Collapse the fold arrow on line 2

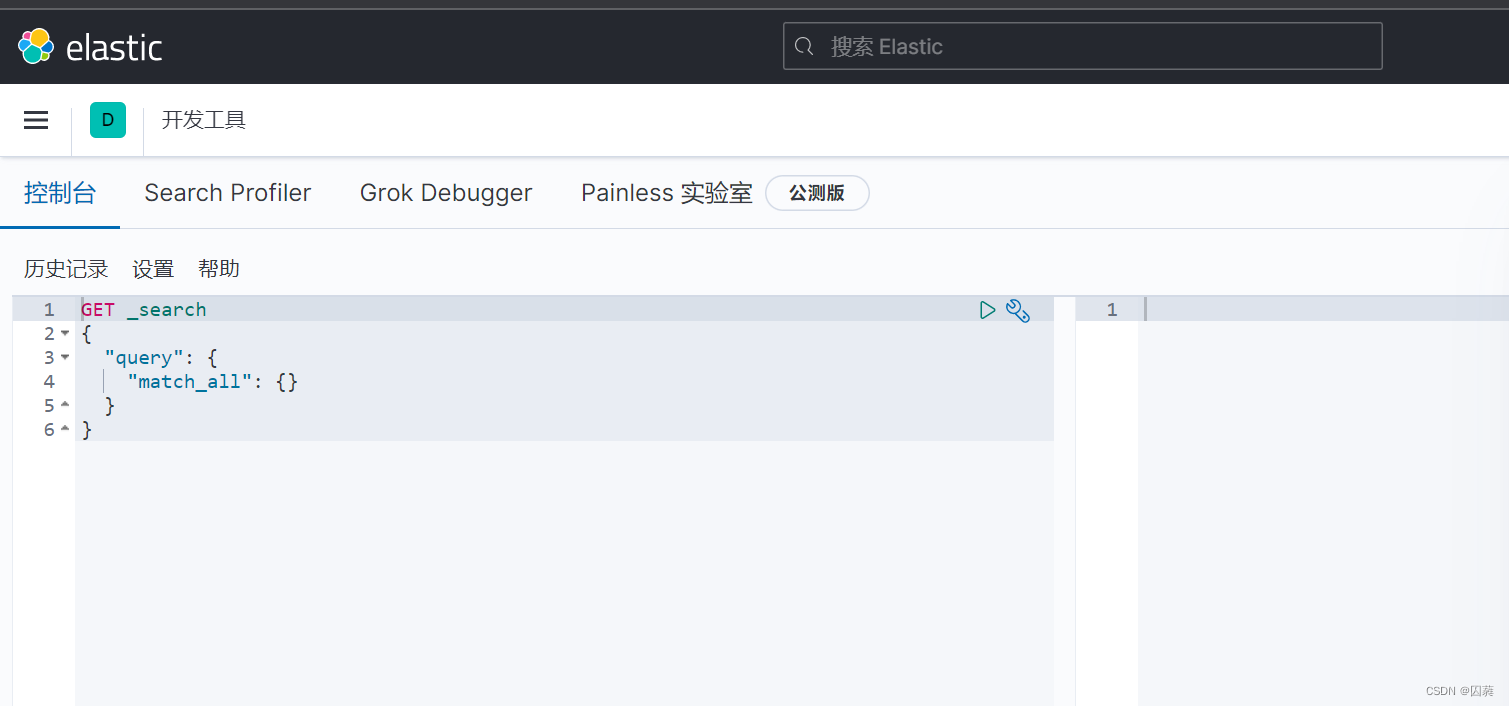pos(65,333)
